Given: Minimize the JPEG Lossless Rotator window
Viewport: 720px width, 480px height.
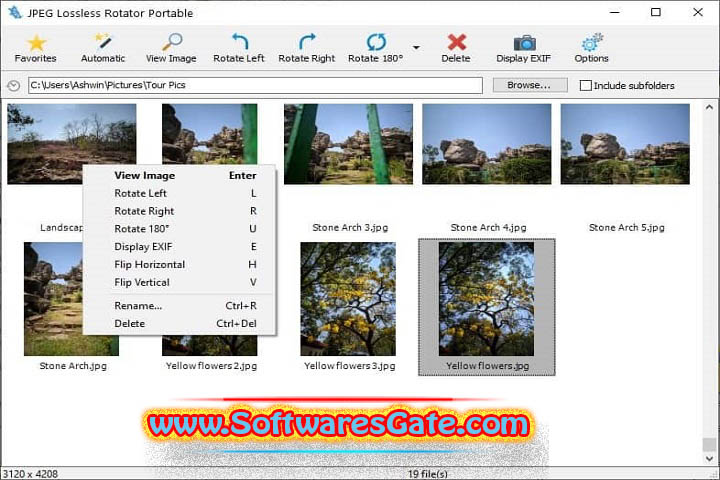Looking at the screenshot, I should [614, 12].
